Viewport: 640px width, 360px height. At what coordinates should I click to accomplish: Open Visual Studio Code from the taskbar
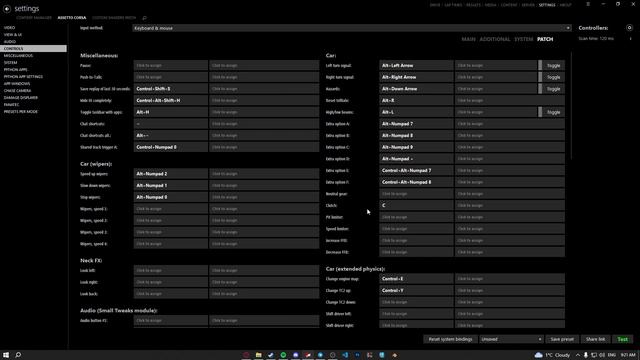click(x=345, y=355)
